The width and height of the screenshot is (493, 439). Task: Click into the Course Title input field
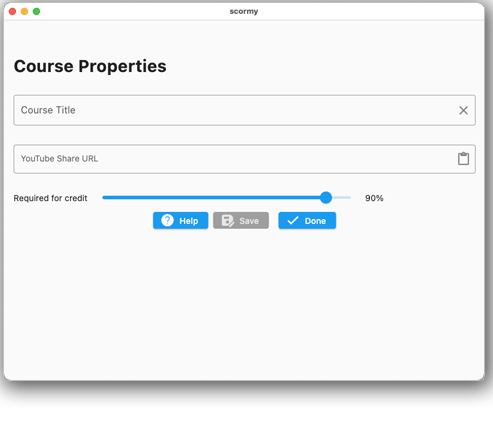[244, 110]
